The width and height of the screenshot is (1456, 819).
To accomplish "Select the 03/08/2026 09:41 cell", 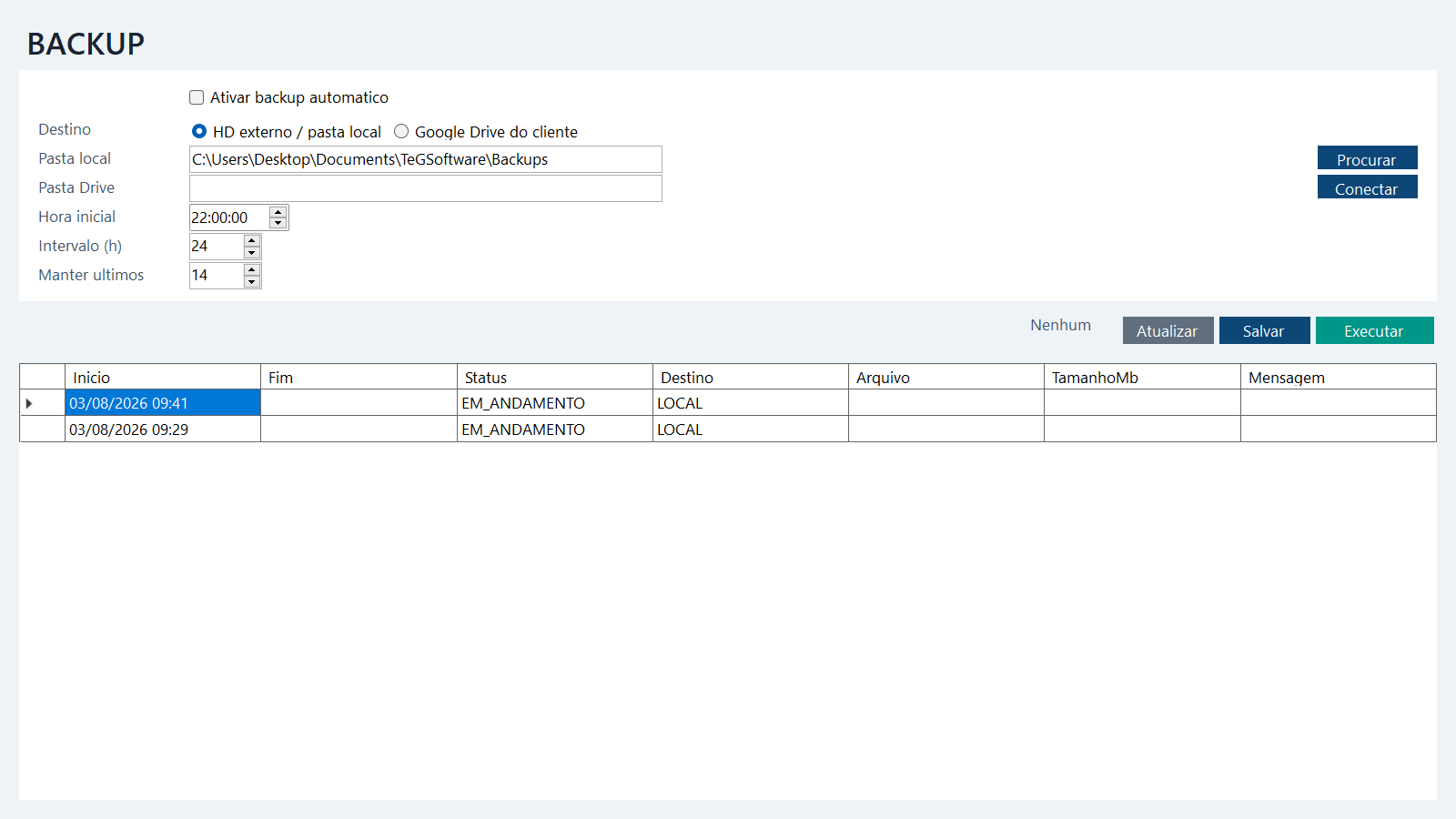I will click(x=163, y=403).
